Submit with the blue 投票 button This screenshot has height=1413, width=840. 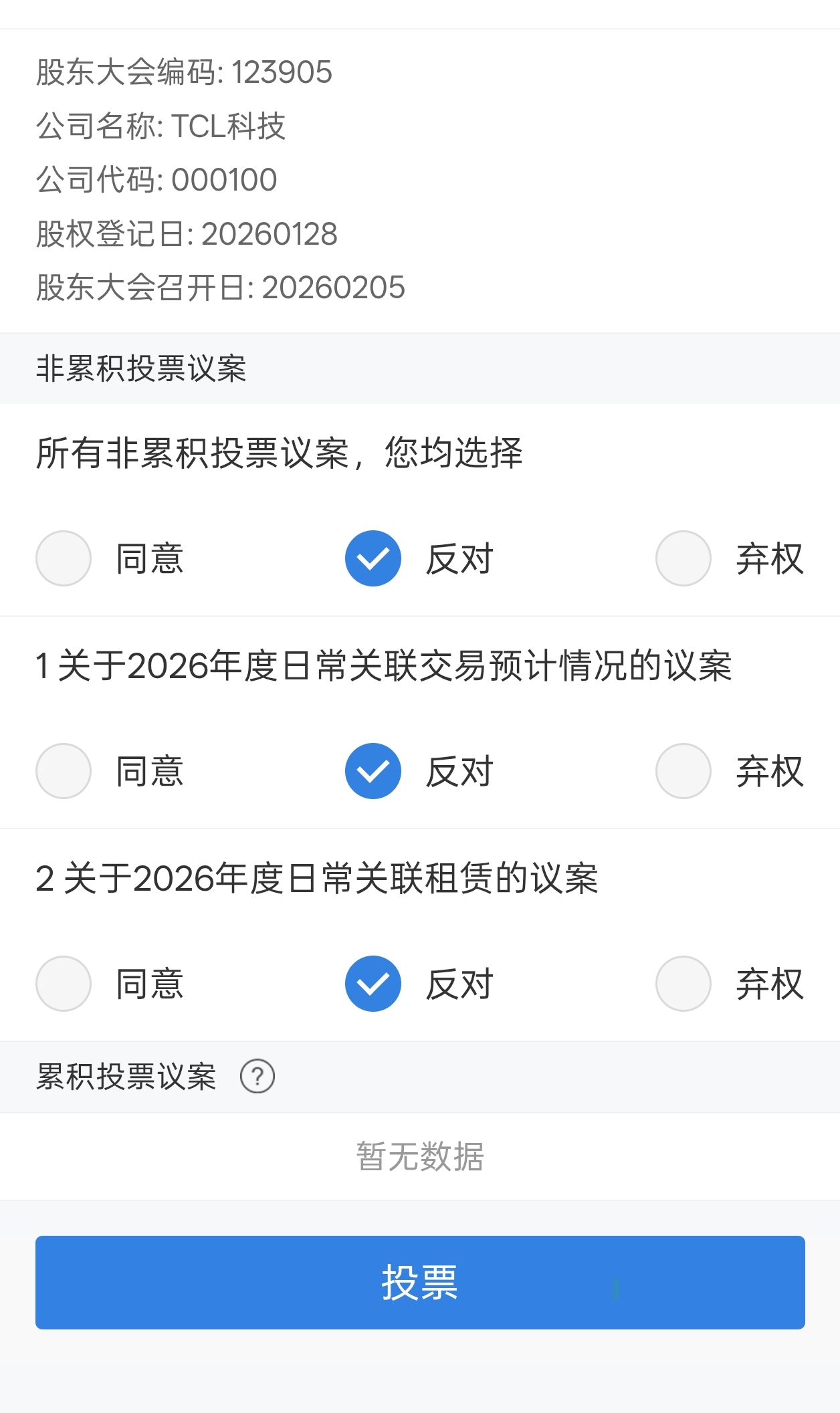tap(420, 1283)
